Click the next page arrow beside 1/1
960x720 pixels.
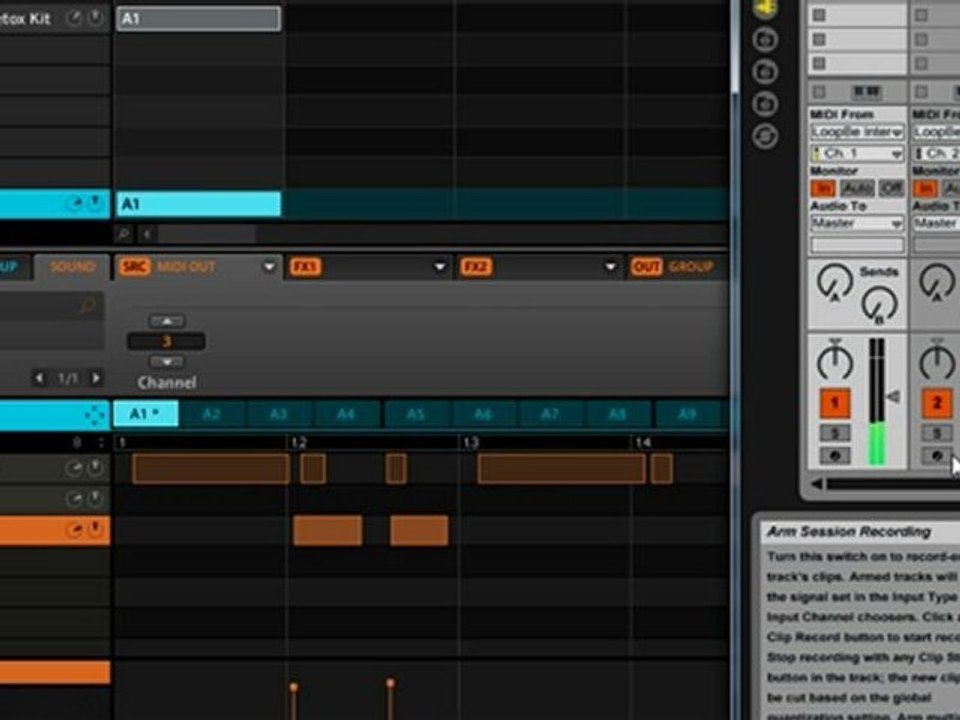[96, 378]
